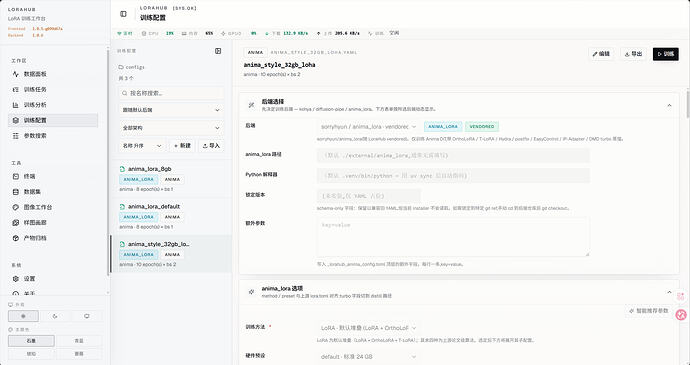Click the anima_lora 路径 input field
690x365 pixels.
[x=453, y=155]
